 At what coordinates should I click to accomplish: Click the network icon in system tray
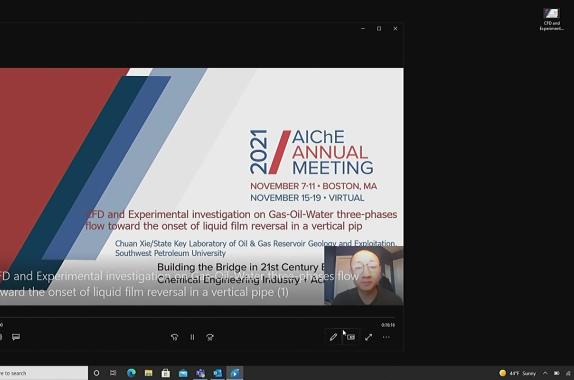coord(568,373)
